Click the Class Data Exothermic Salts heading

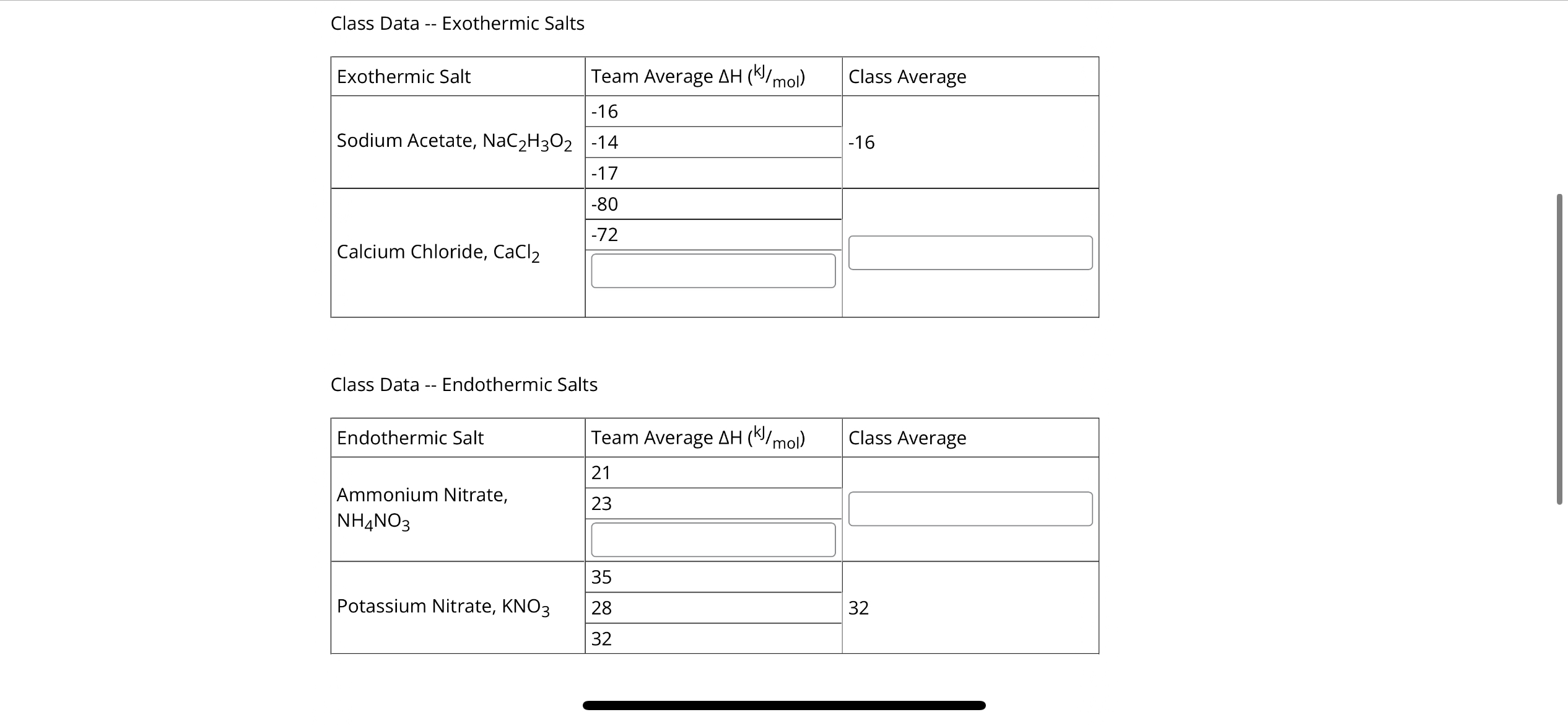[458, 23]
